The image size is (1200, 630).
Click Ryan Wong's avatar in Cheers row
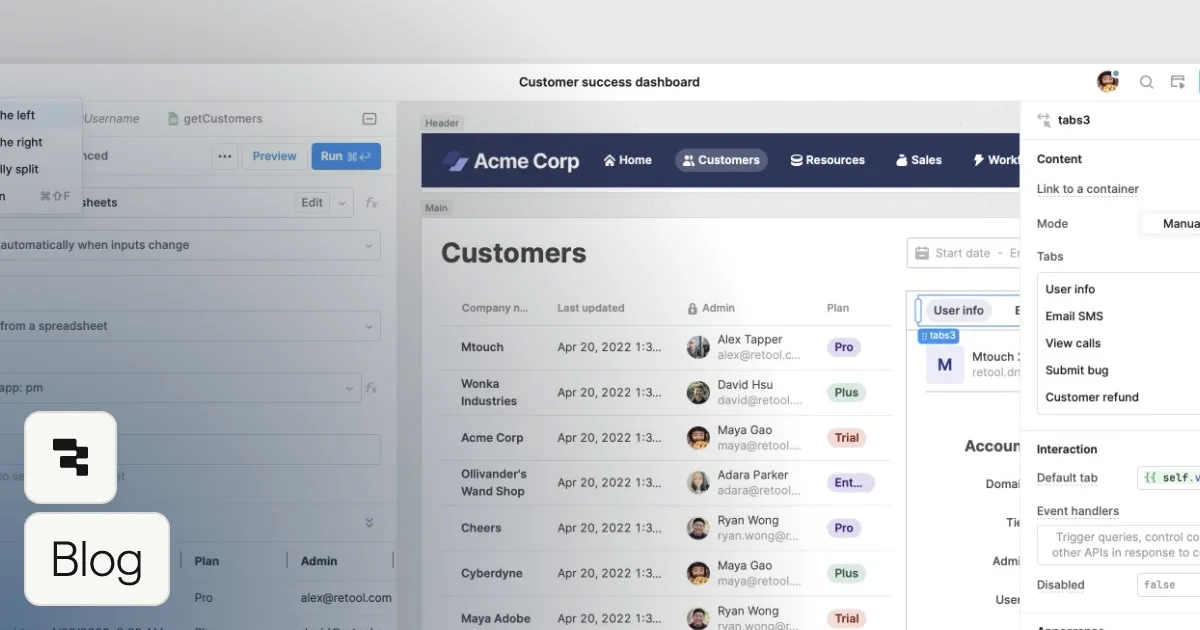coord(698,528)
